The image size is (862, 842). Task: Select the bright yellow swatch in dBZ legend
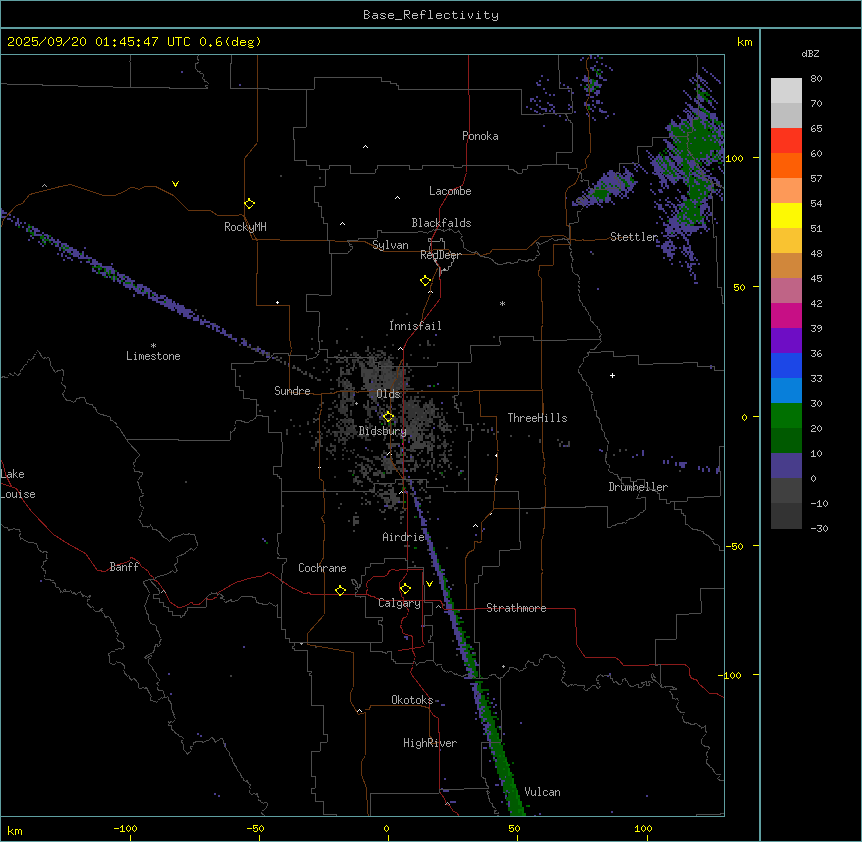pyautogui.click(x=786, y=216)
